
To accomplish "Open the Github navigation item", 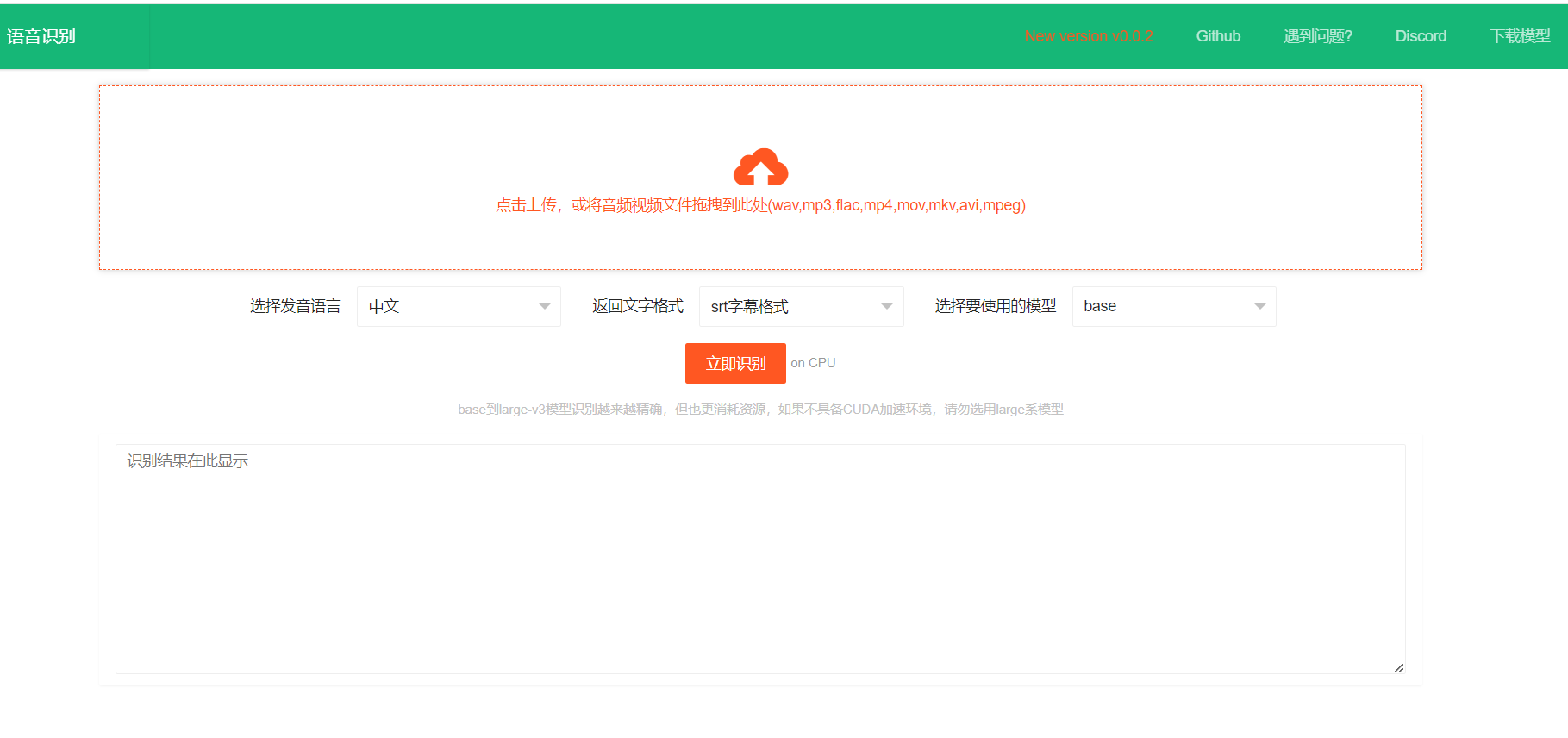I will [x=1217, y=36].
